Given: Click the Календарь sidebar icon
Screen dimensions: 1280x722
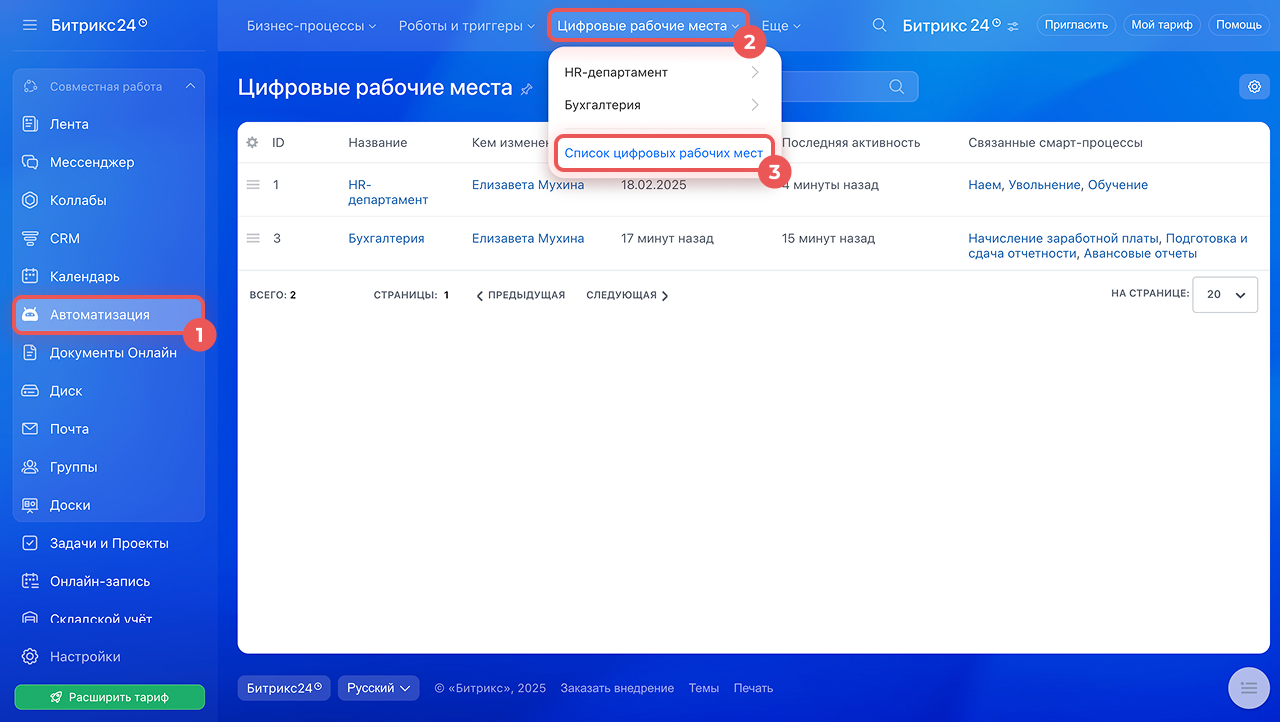Looking at the screenshot, I should 30,276.
